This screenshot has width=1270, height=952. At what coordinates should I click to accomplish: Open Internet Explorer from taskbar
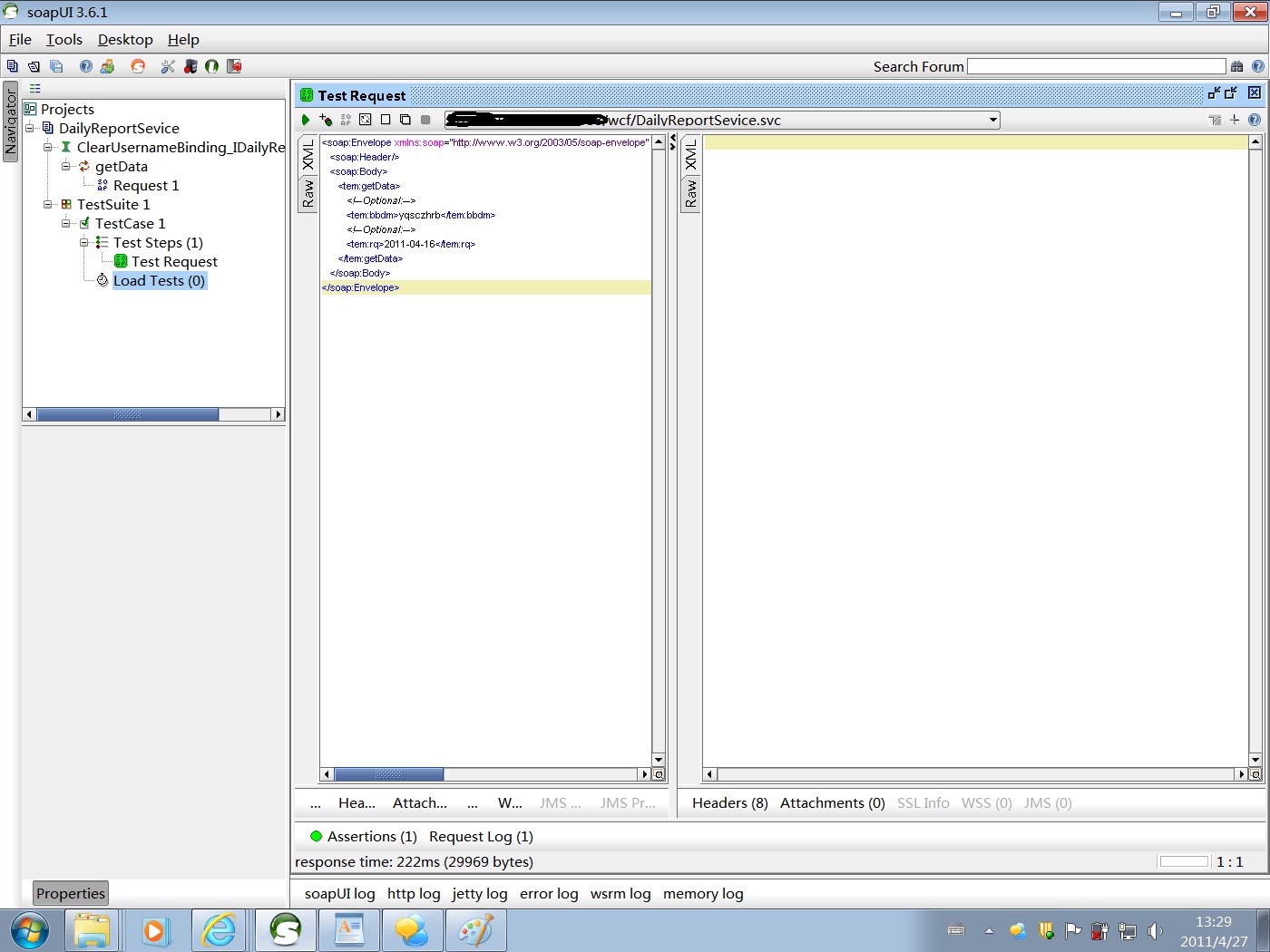[x=219, y=930]
